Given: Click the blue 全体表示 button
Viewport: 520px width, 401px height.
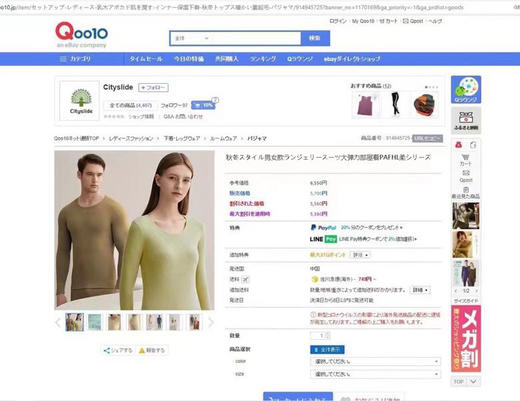Looking at the screenshot, I should [327, 350].
